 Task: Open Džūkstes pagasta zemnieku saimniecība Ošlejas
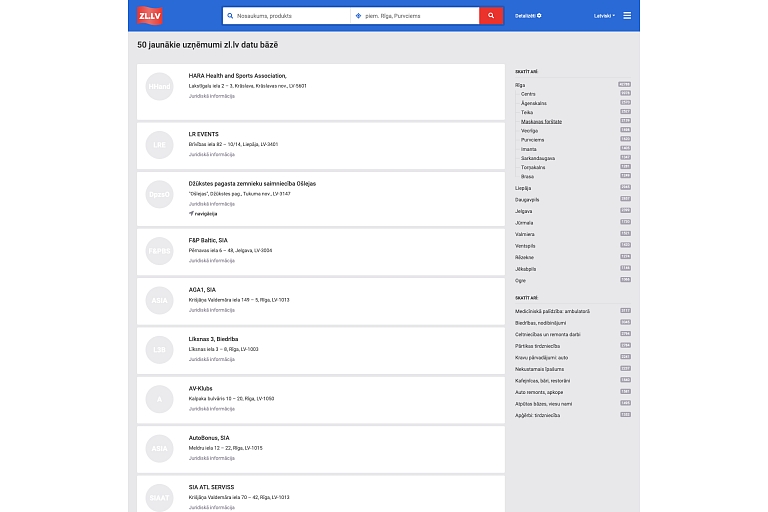pos(252,184)
